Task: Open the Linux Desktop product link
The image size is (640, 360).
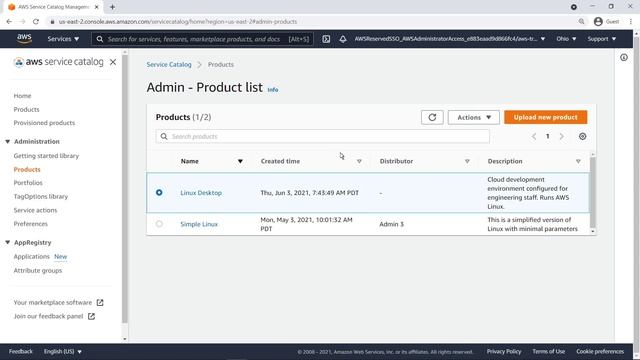Action: (201, 193)
